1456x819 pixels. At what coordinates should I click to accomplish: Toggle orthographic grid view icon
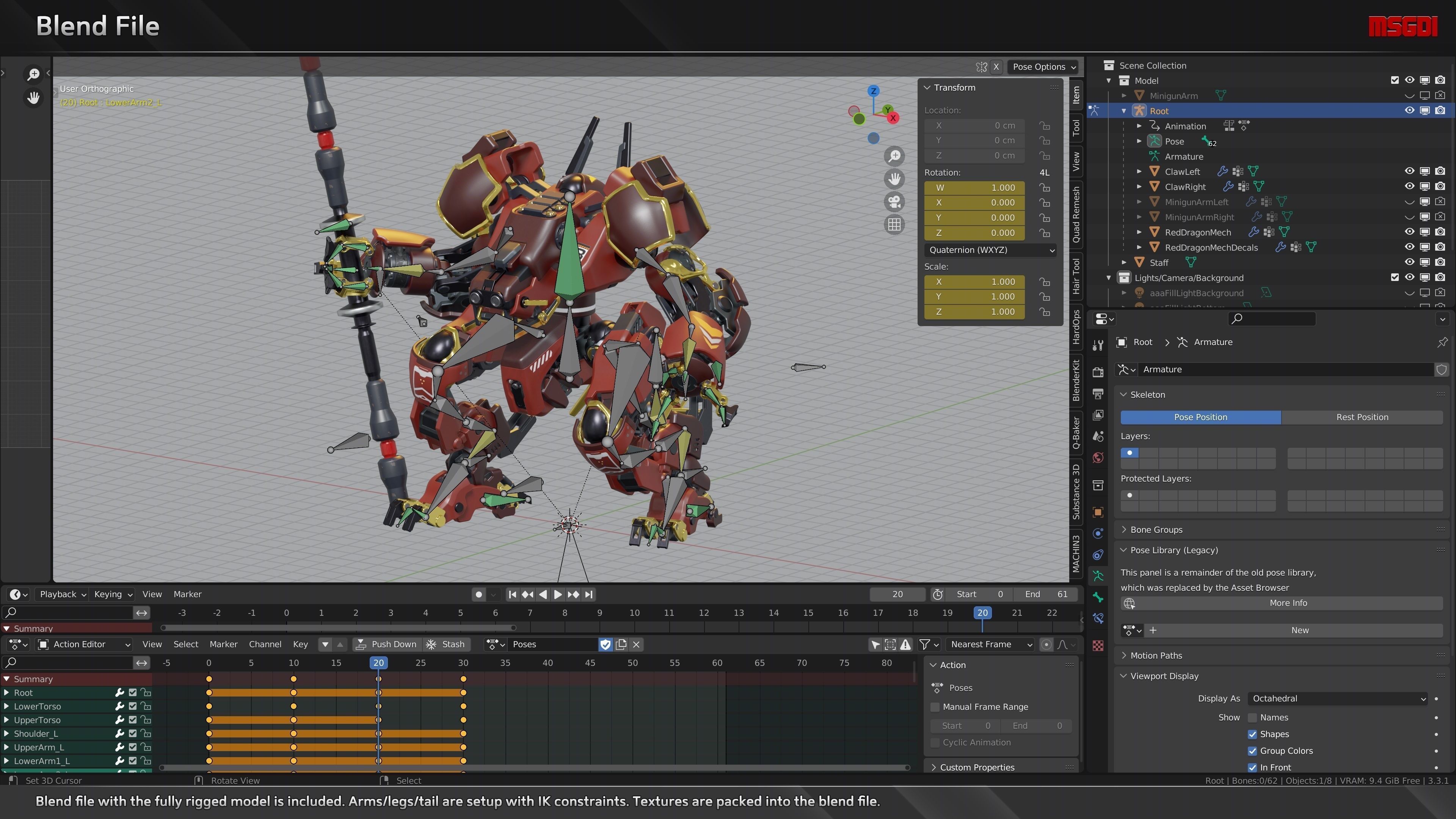(x=894, y=225)
